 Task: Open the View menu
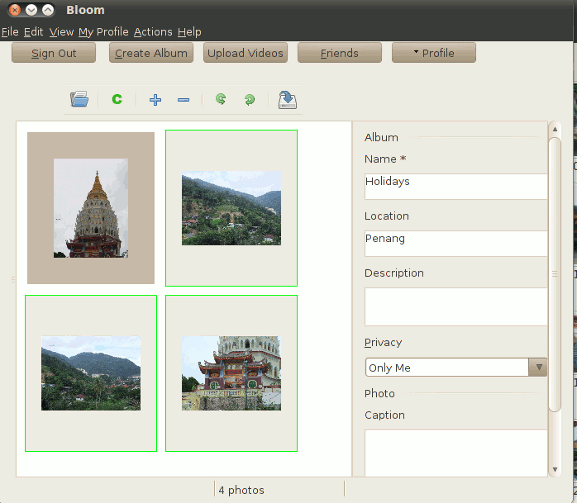(x=61, y=32)
